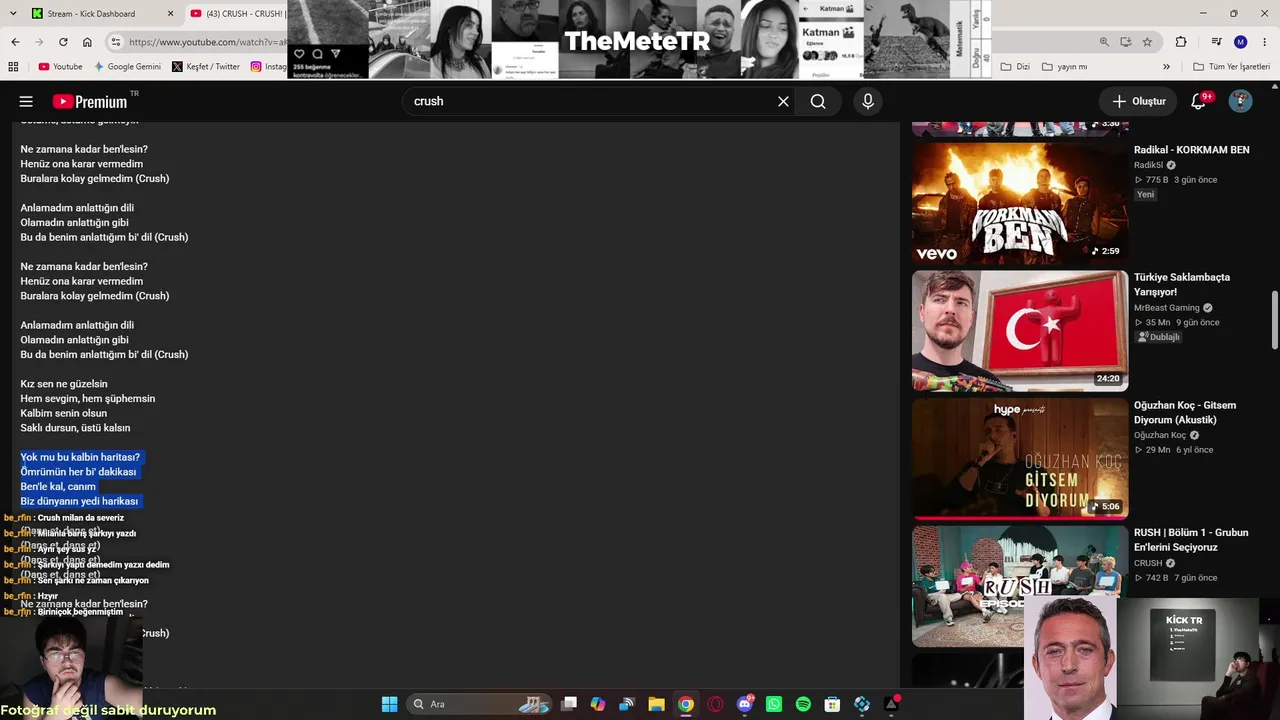The height and width of the screenshot is (720, 1280).
Task: Open the Chrome extensions puzzle icon
Action: (1181, 42)
